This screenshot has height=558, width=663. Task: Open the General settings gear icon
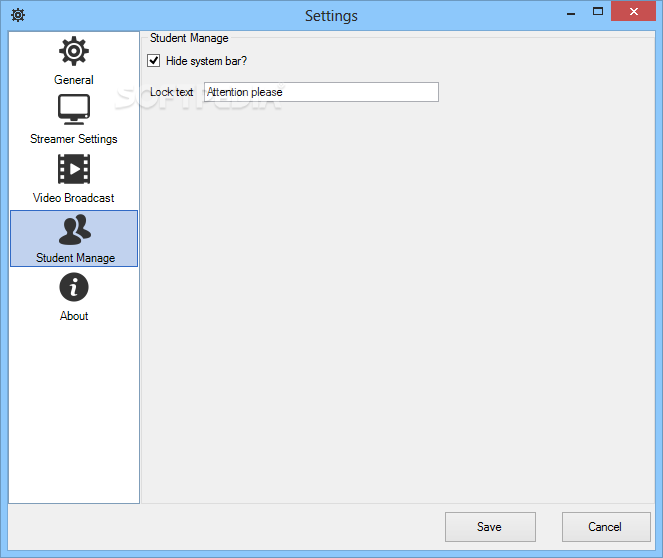pyautogui.click(x=74, y=51)
